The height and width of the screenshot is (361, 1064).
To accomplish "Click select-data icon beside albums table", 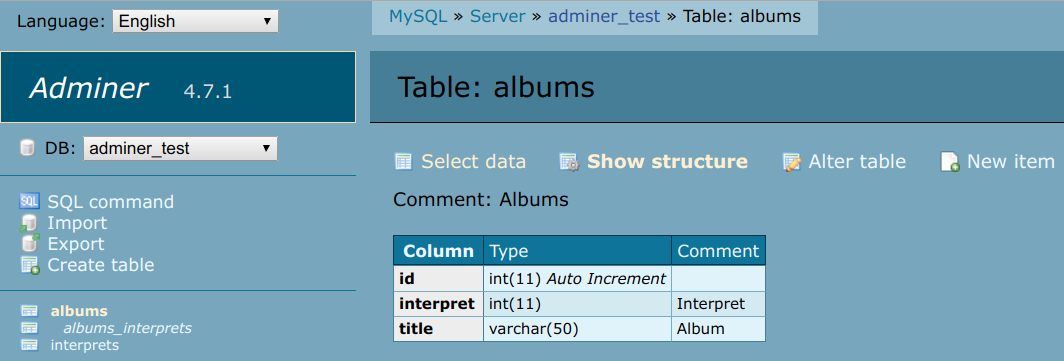I will (29, 311).
